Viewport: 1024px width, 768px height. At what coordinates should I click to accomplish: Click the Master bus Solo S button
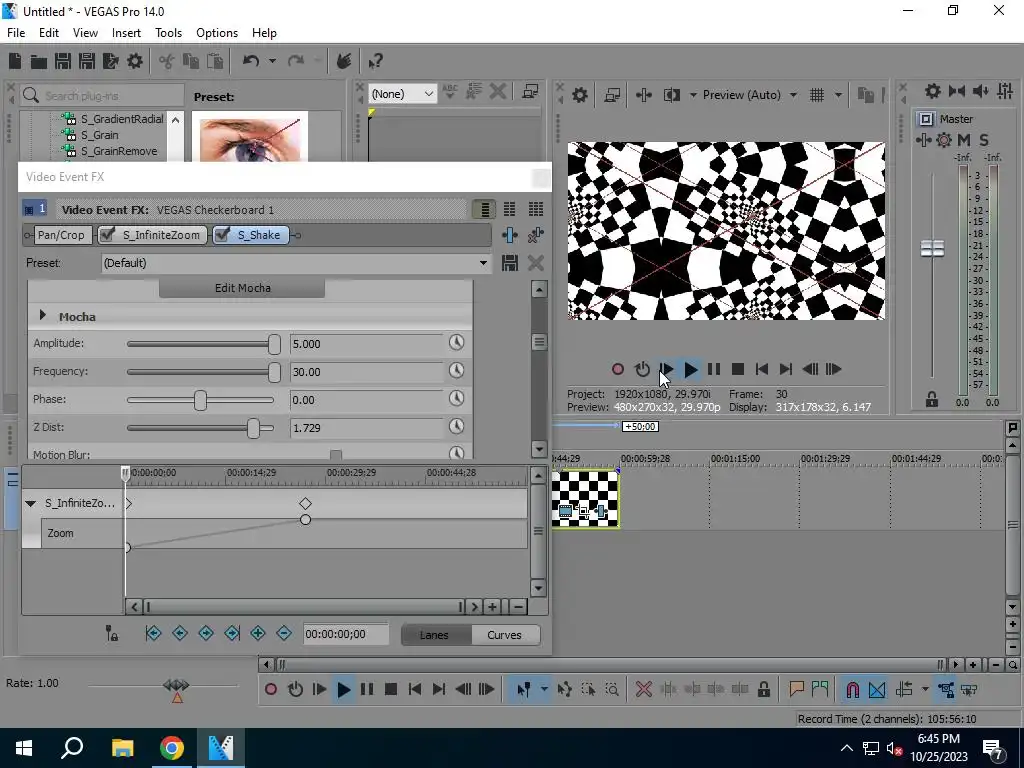(x=984, y=140)
